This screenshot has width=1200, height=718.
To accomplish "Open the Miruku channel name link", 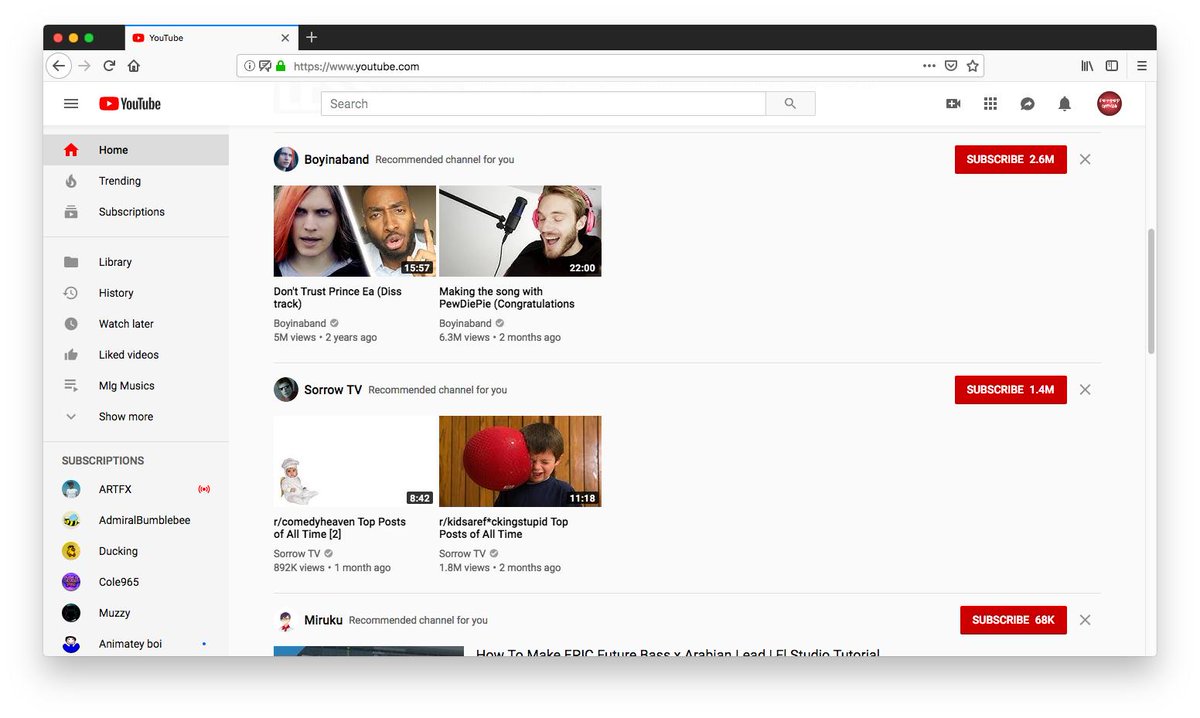I will tap(323, 620).
